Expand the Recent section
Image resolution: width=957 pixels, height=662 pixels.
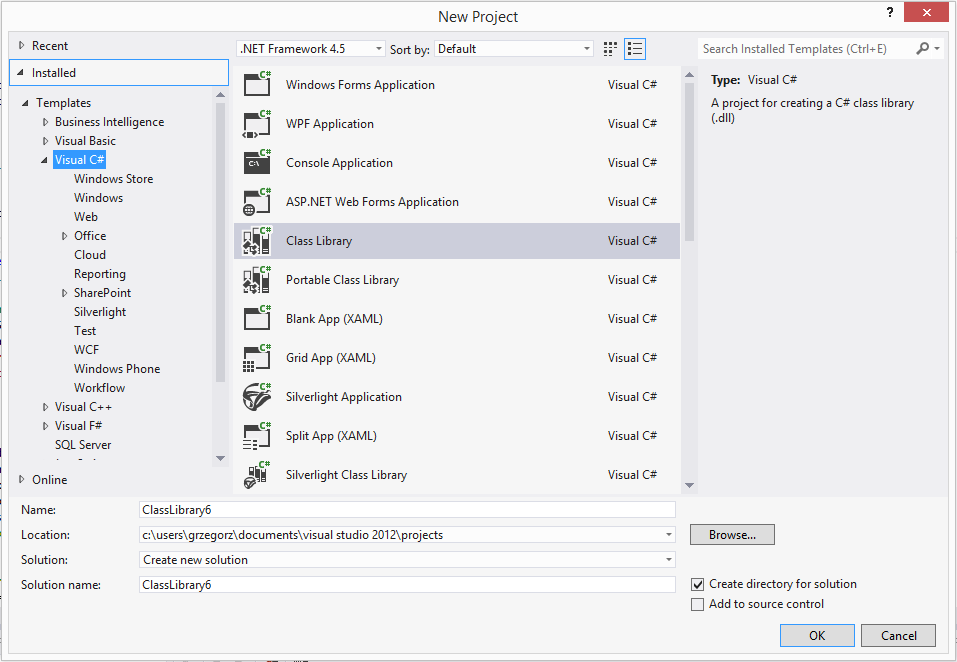coord(22,45)
